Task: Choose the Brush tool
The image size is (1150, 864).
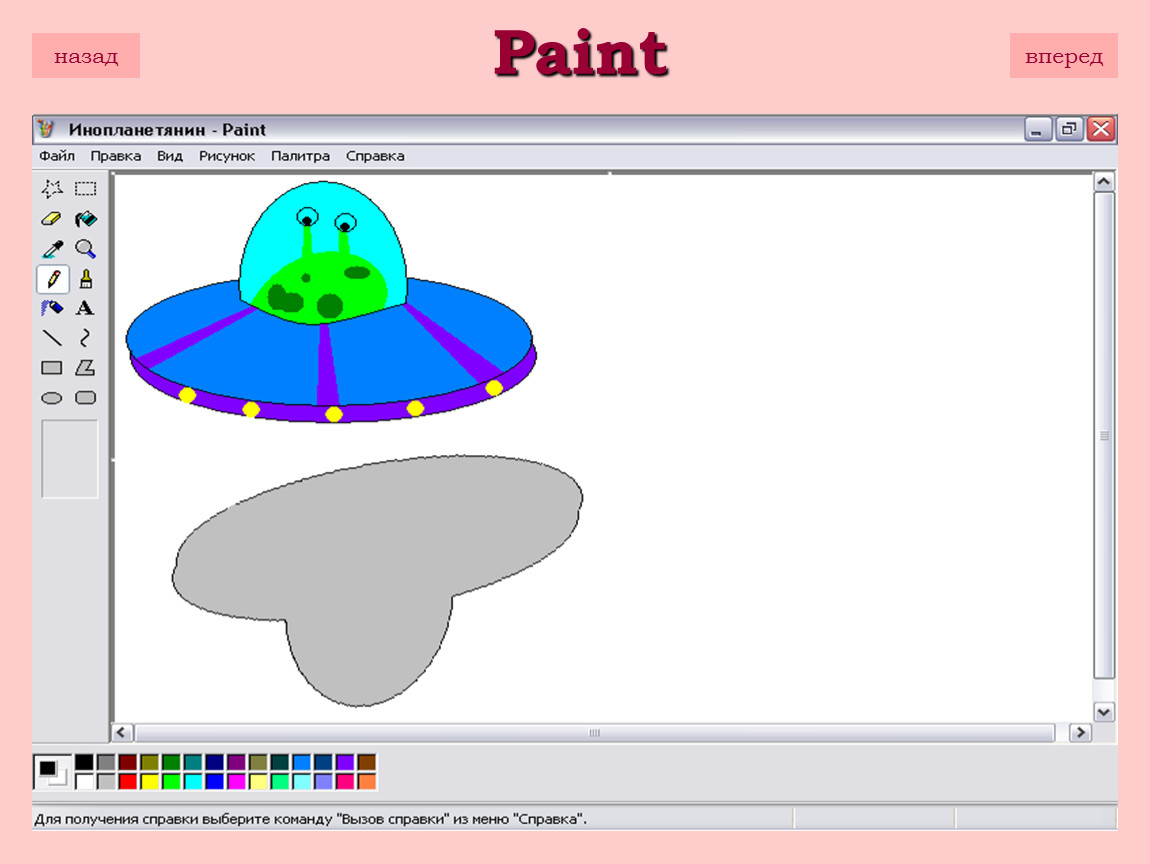Action: click(x=86, y=279)
